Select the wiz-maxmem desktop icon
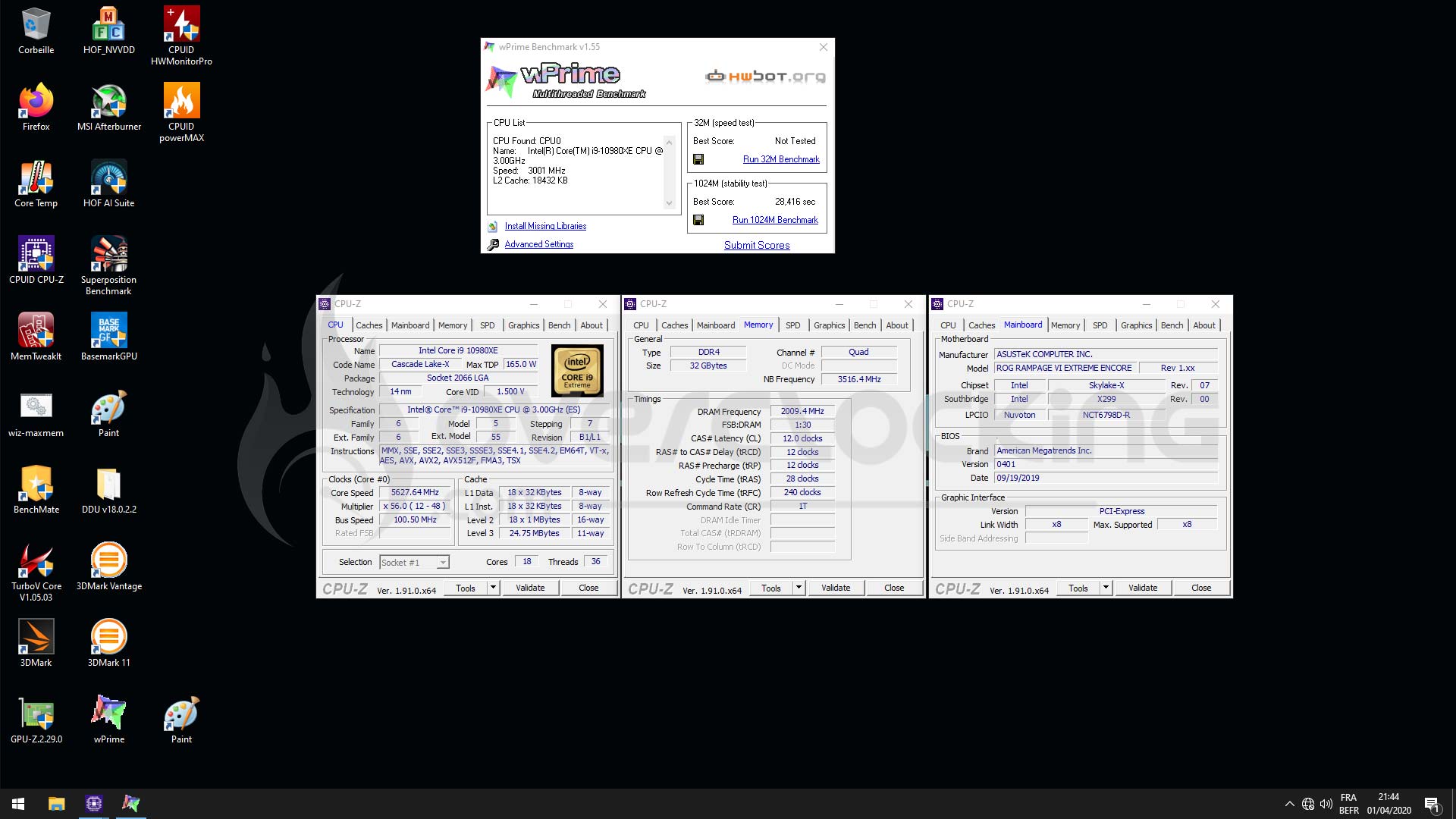Viewport: 1456px width, 819px height. point(36,414)
